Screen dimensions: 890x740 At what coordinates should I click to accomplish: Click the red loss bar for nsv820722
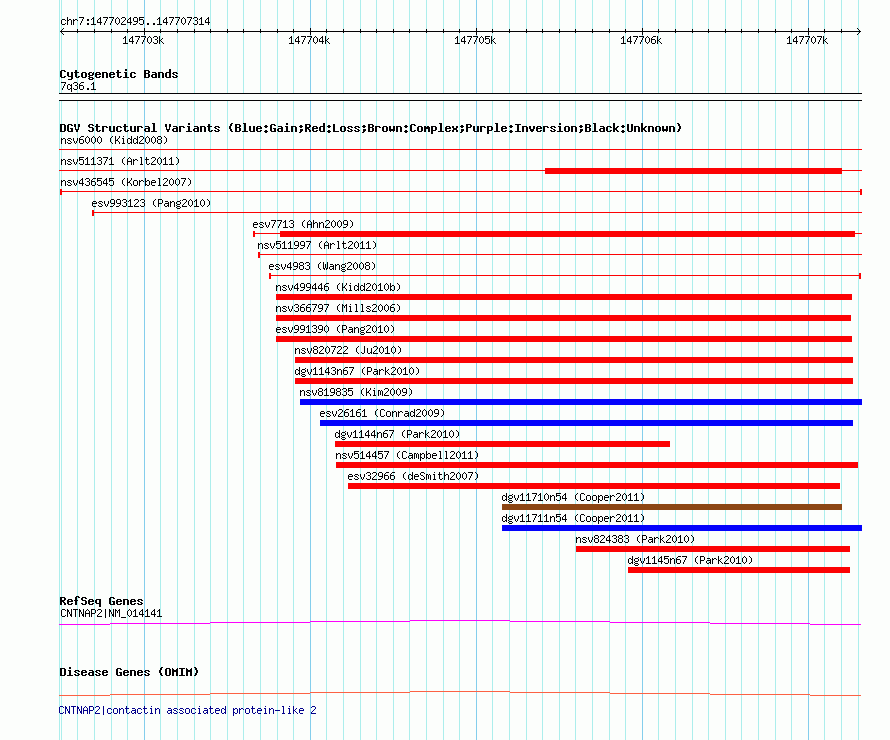574,360
